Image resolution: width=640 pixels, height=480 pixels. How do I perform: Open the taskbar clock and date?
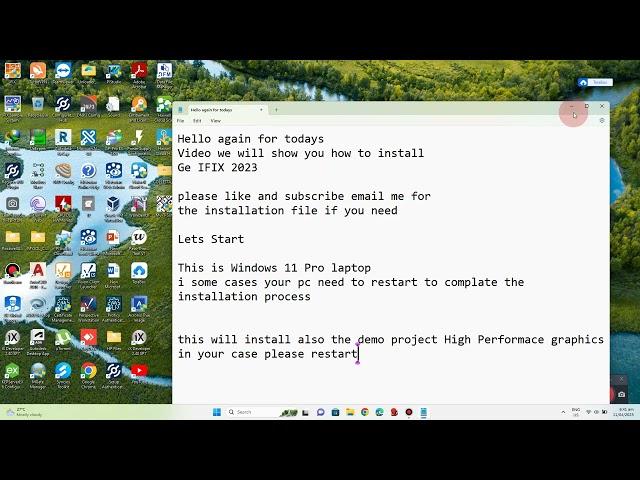623,412
